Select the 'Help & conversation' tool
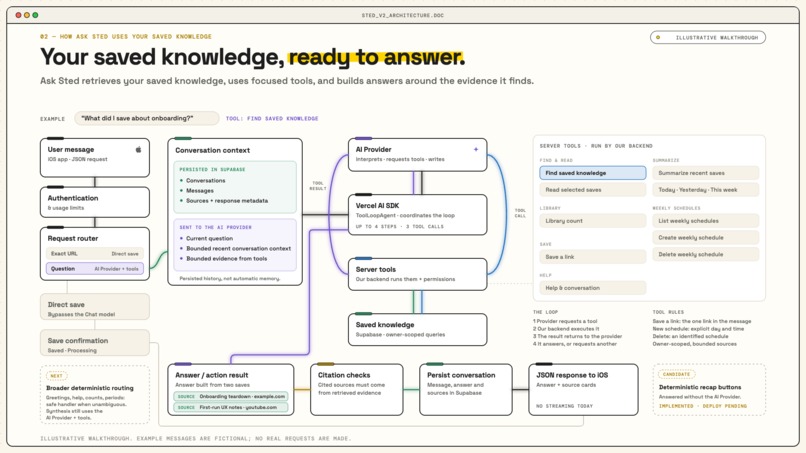 [x=593, y=288]
